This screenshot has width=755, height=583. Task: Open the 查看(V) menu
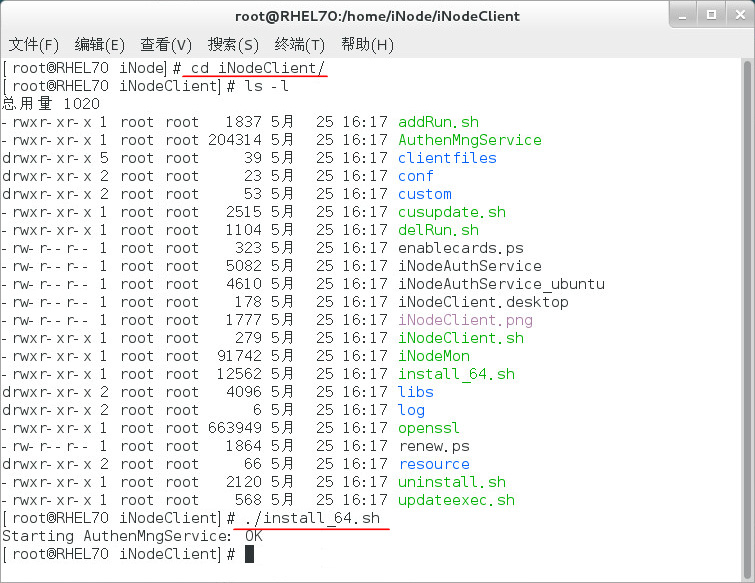pyautogui.click(x=166, y=45)
